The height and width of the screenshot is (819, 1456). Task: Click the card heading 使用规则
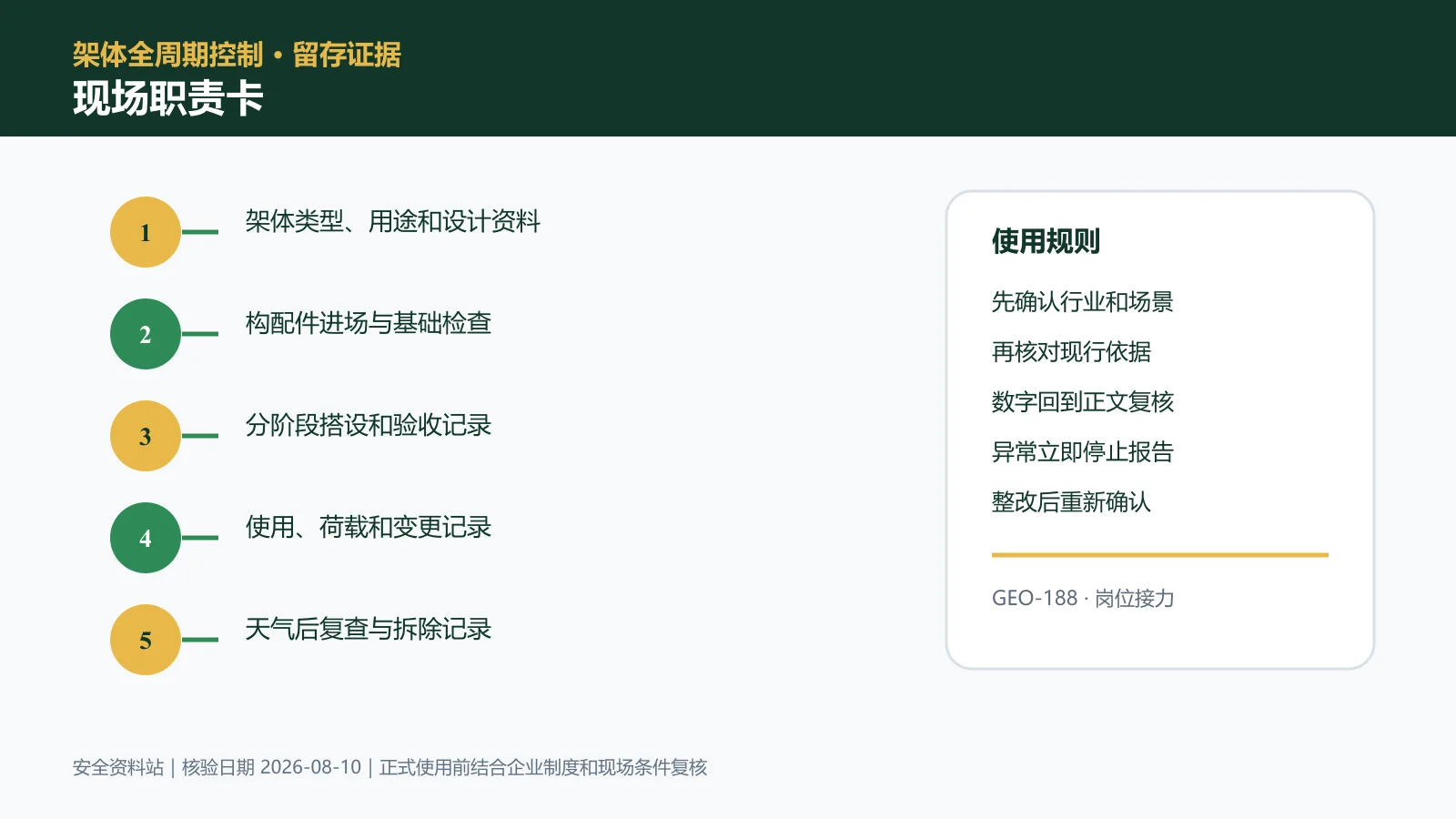coord(1046,241)
